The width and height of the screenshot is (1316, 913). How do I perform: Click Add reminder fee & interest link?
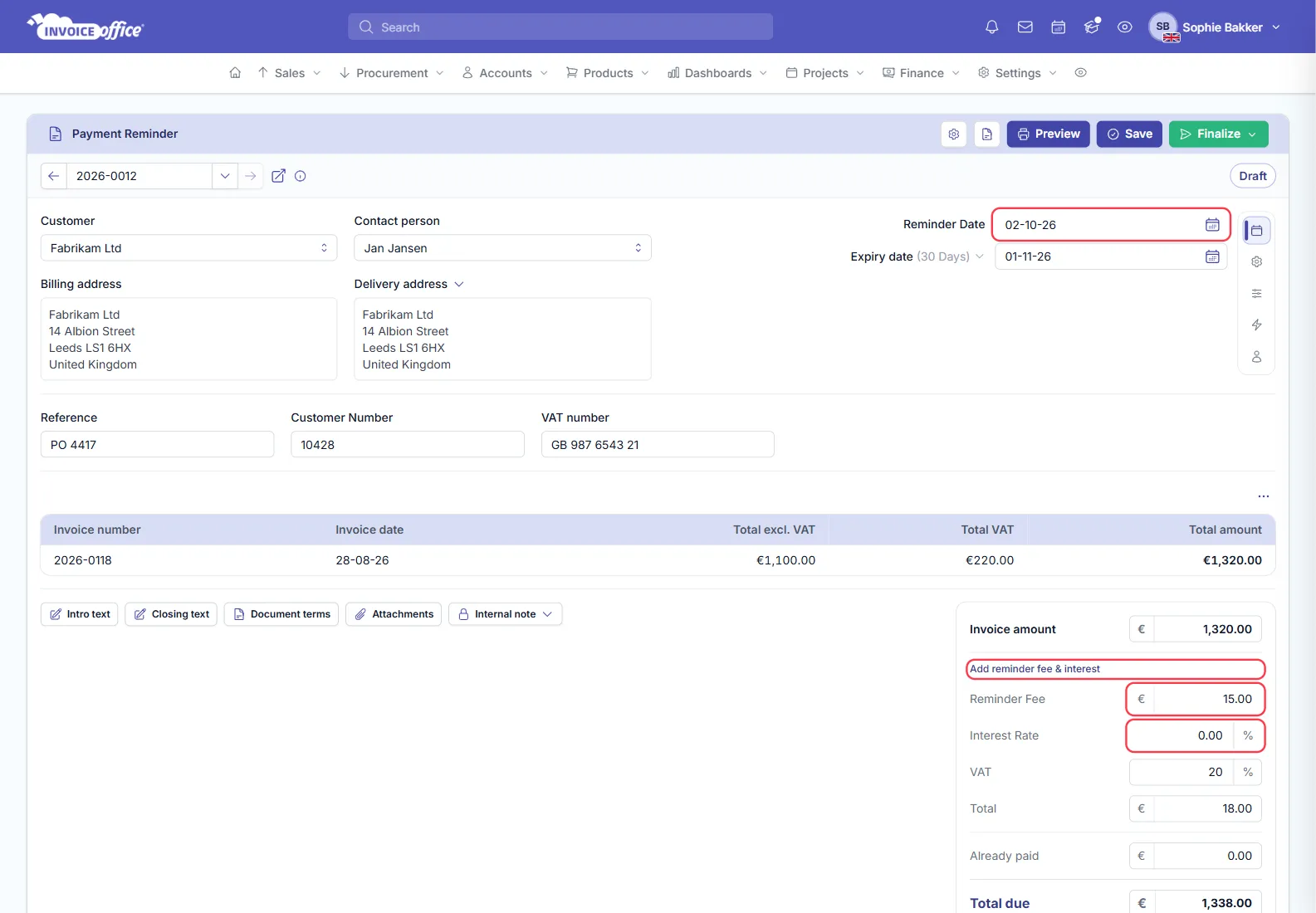pyautogui.click(x=1035, y=669)
